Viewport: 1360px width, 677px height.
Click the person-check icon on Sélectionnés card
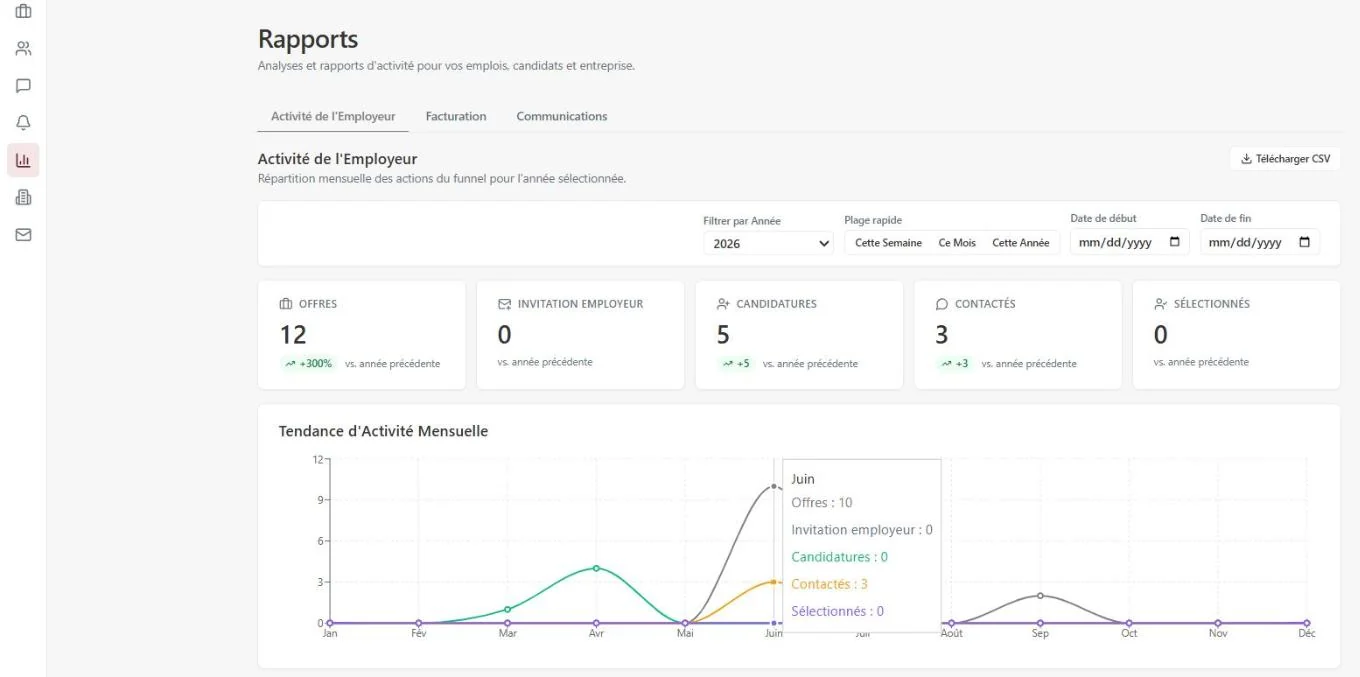[1160, 304]
